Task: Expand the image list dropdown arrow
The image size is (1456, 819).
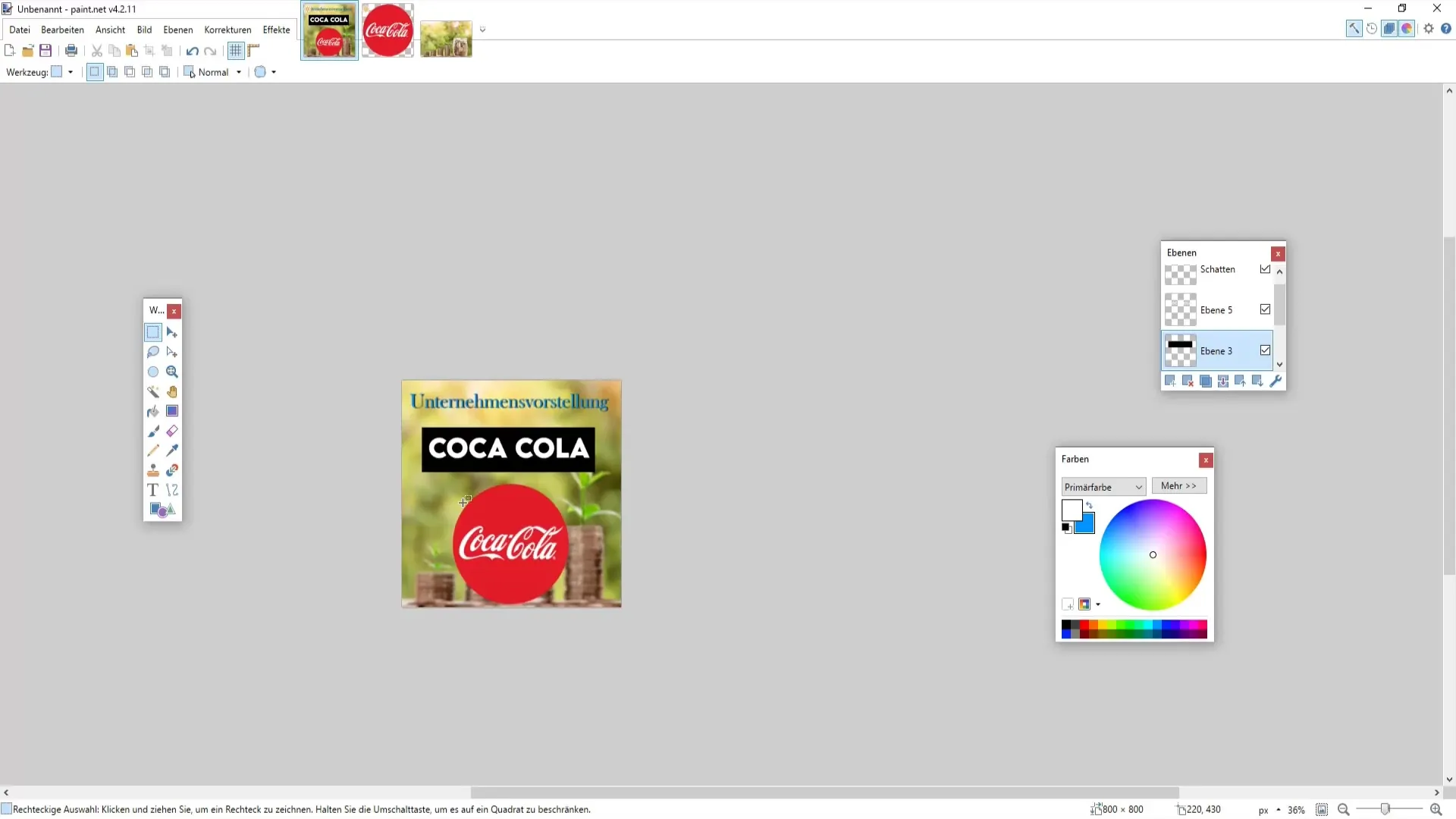Action: point(482,30)
